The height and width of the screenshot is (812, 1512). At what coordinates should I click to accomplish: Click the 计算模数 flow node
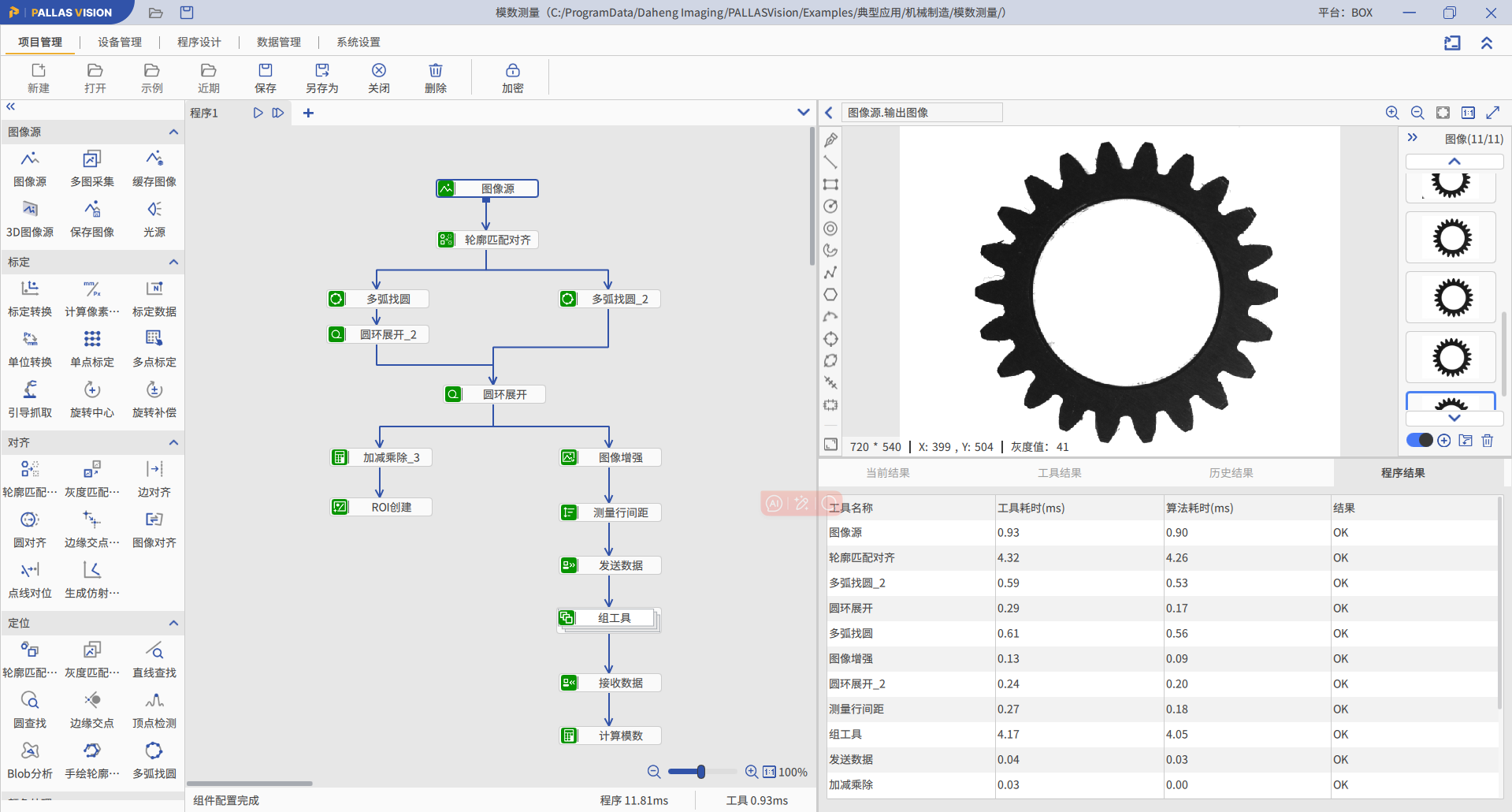click(x=610, y=736)
